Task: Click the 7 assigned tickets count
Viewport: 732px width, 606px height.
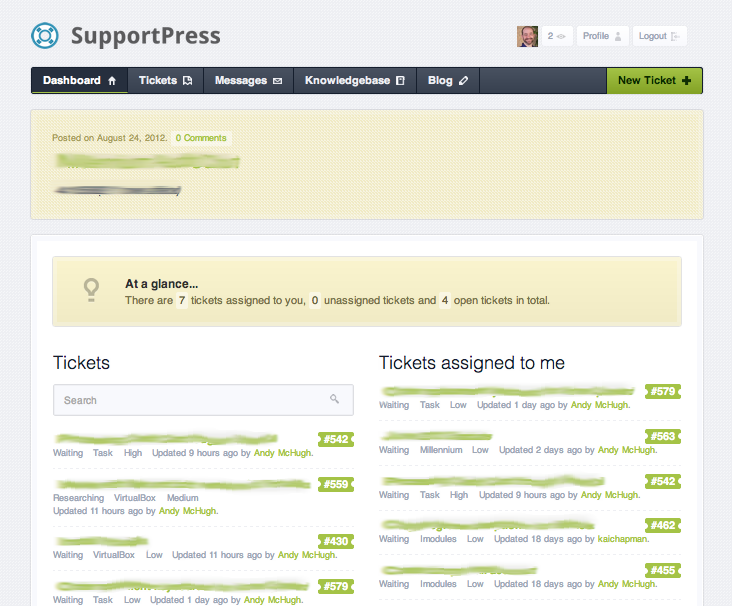Action: click(182, 300)
